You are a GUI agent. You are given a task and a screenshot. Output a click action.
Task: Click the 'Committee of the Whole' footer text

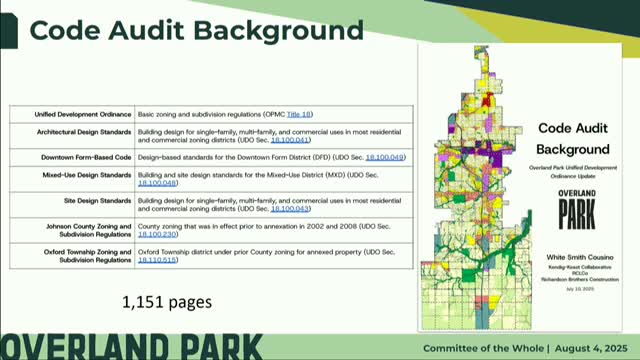pyautogui.click(x=483, y=349)
